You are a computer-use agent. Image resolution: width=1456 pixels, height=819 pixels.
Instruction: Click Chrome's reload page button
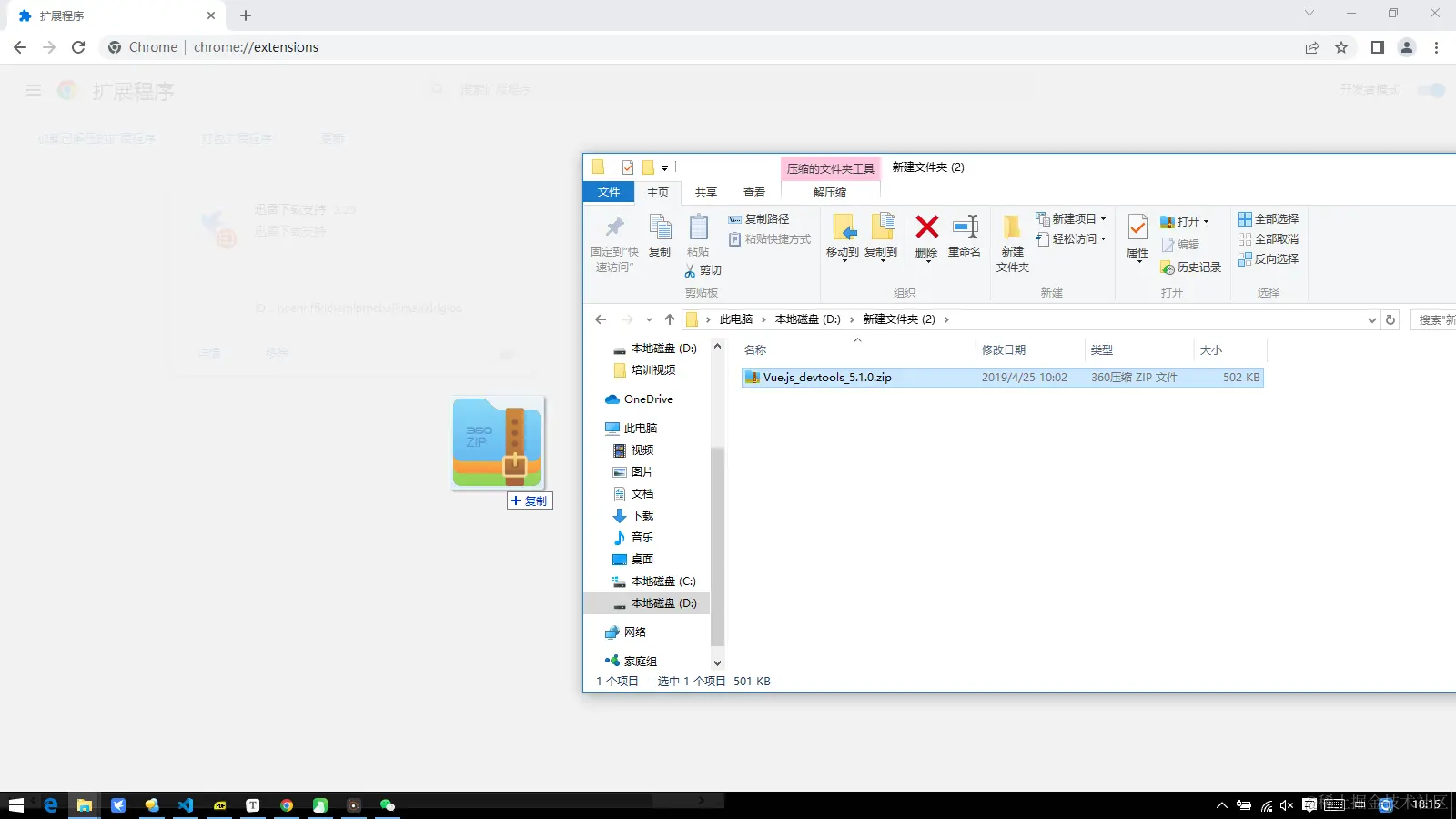point(78,47)
